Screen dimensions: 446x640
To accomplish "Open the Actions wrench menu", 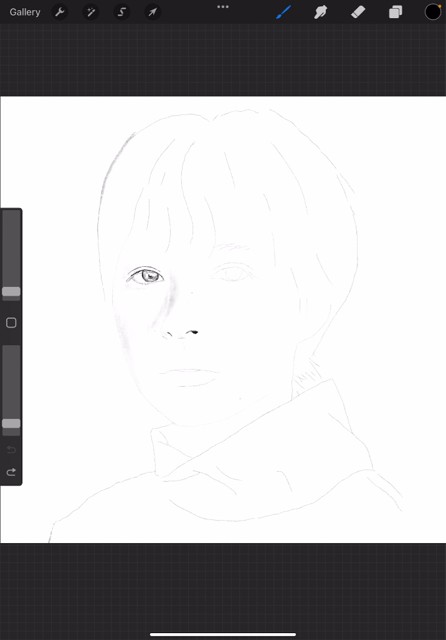I will [x=60, y=12].
